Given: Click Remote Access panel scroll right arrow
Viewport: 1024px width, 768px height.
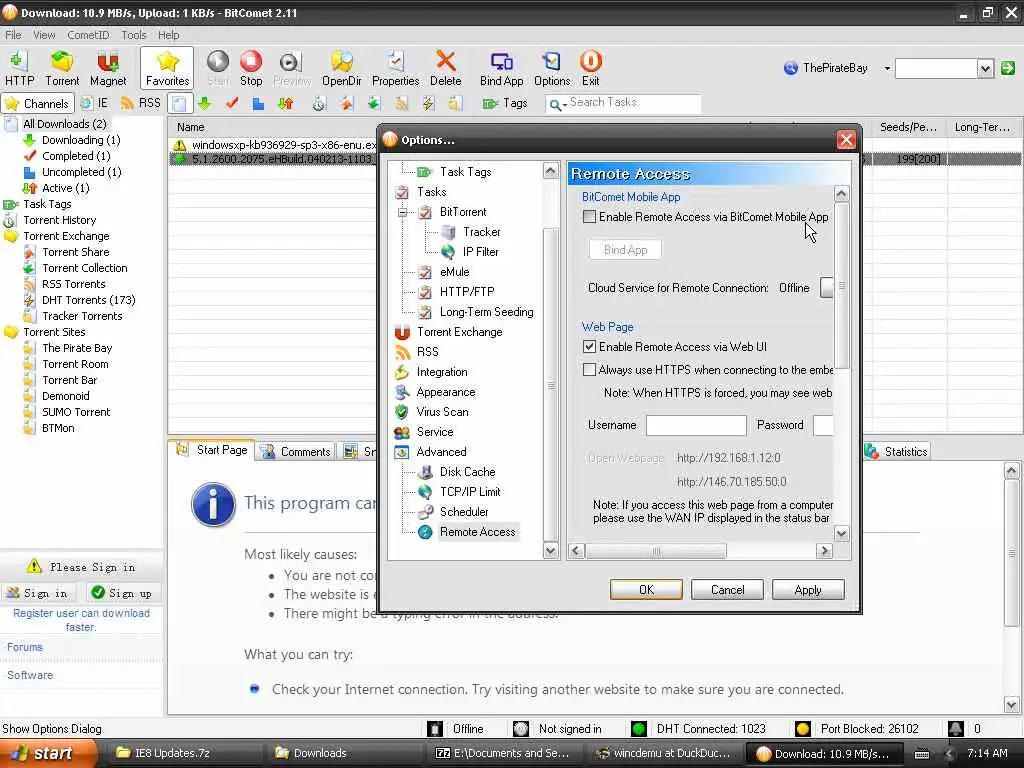Looking at the screenshot, I should [824, 551].
